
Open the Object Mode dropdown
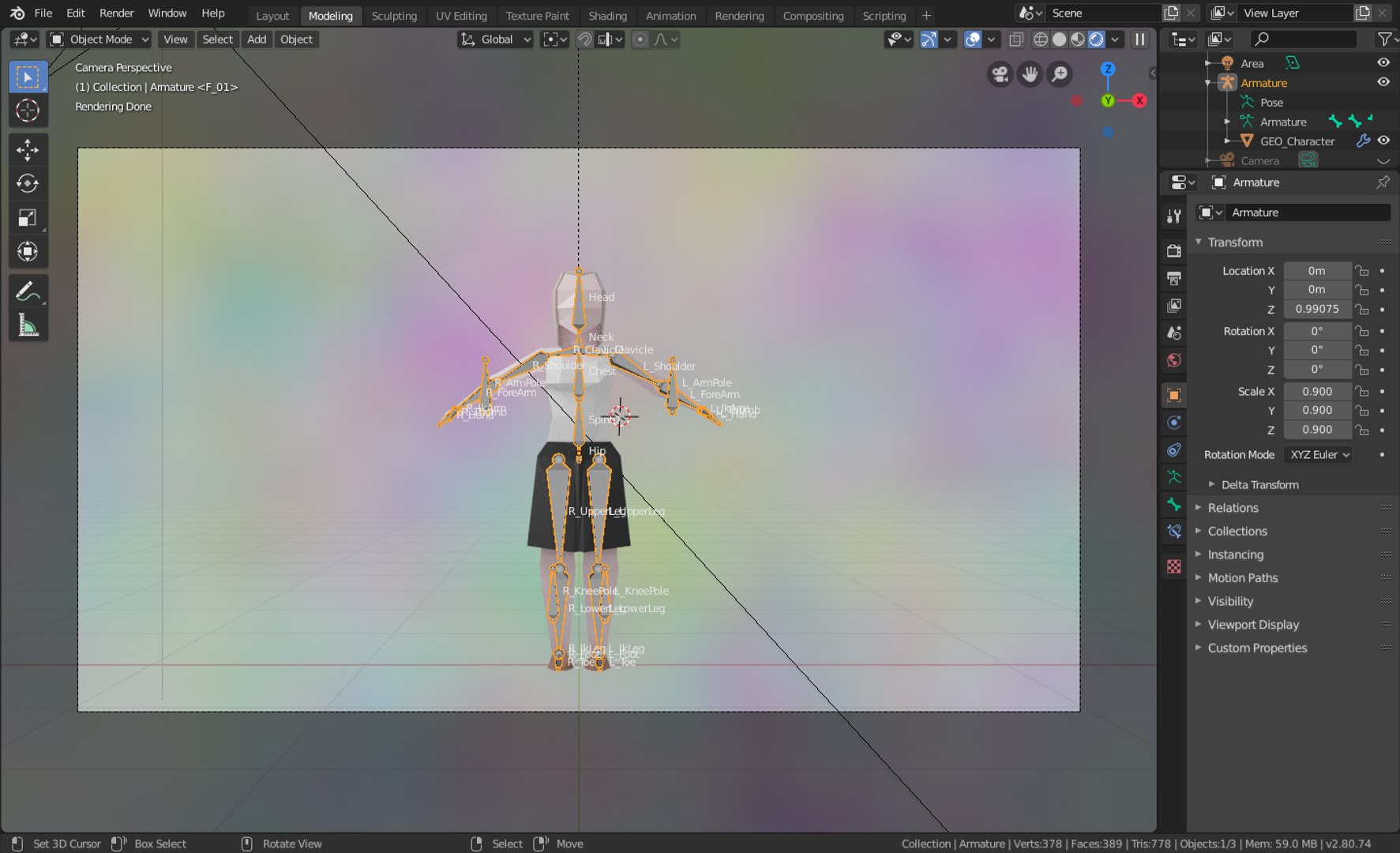[x=99, y=39]
